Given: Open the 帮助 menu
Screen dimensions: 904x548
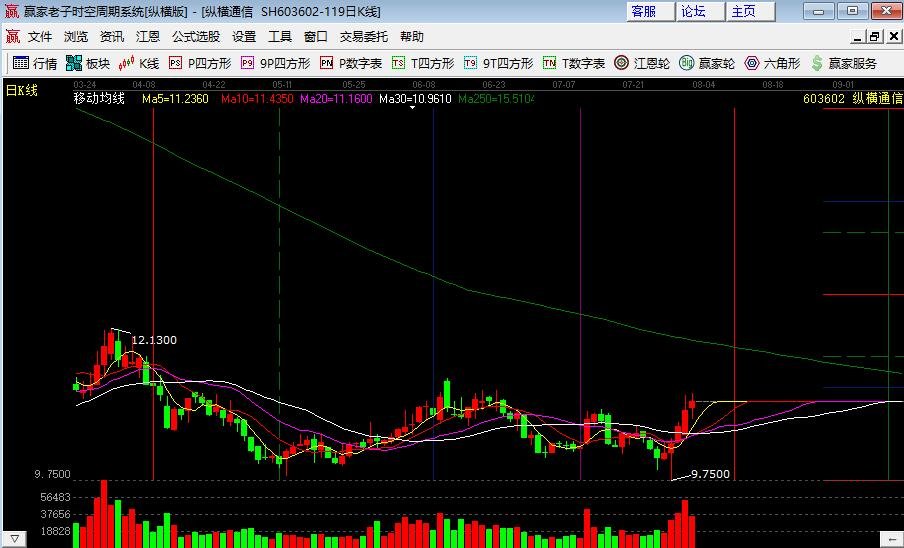Looking at the screenshot, I should coord(412,37).
